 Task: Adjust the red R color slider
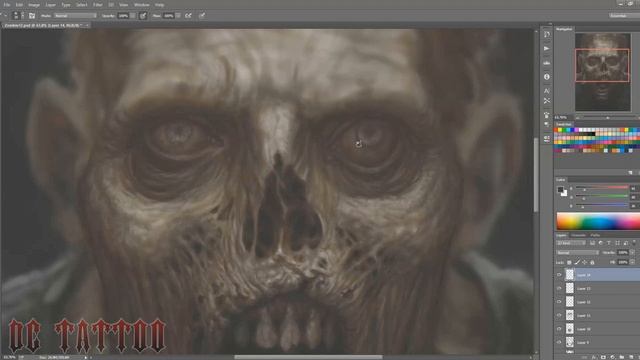tap(602, 188)
